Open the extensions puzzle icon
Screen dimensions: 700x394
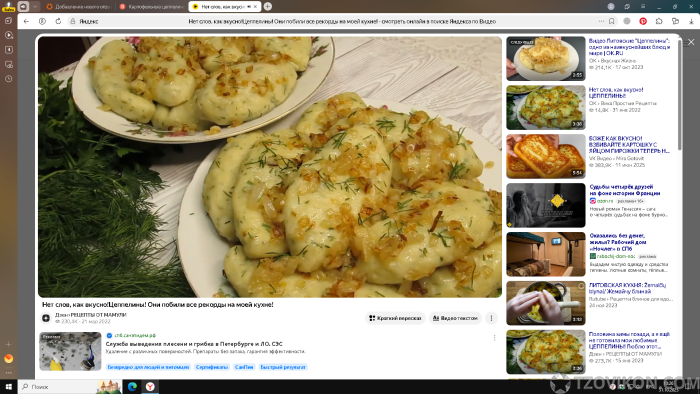(659, 21)
